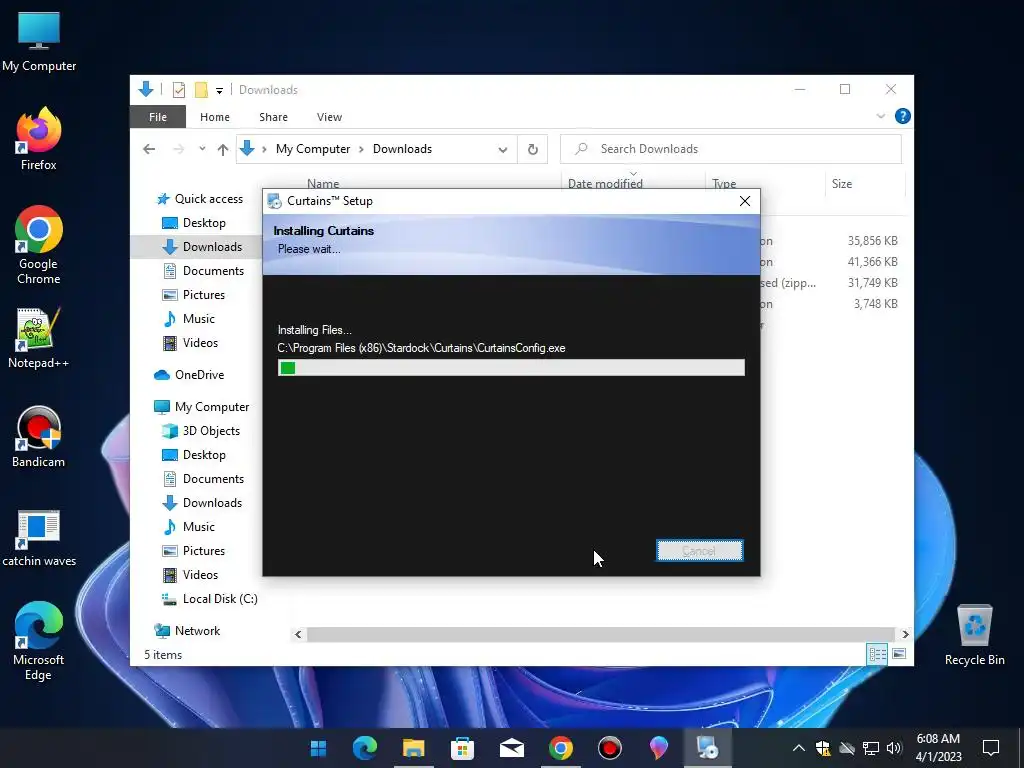
Task: Open My Computer desktop icon
Action: 39,41
